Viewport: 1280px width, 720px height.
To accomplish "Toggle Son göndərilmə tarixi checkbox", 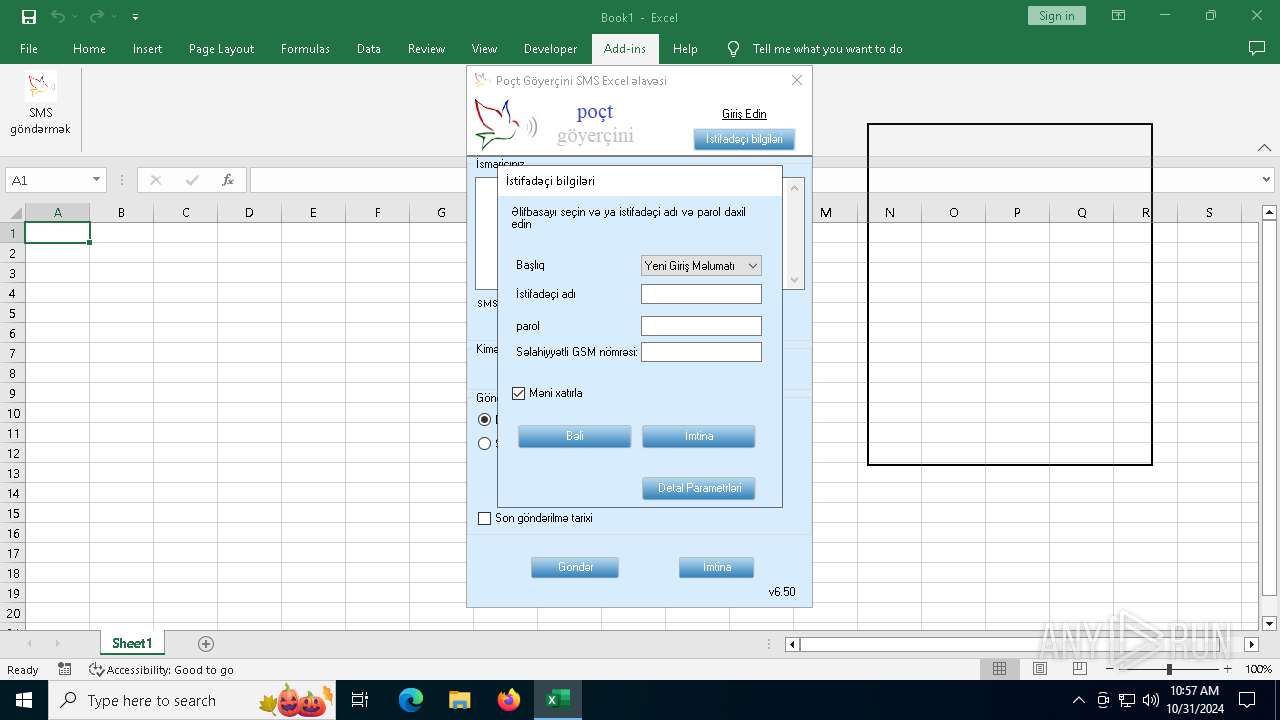I will (x=485, y=519).
